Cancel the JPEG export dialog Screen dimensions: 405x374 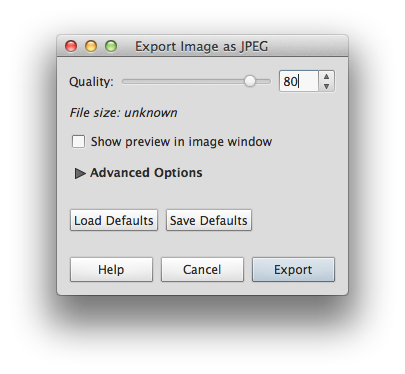pyautogui.click(x=202, y=269)
